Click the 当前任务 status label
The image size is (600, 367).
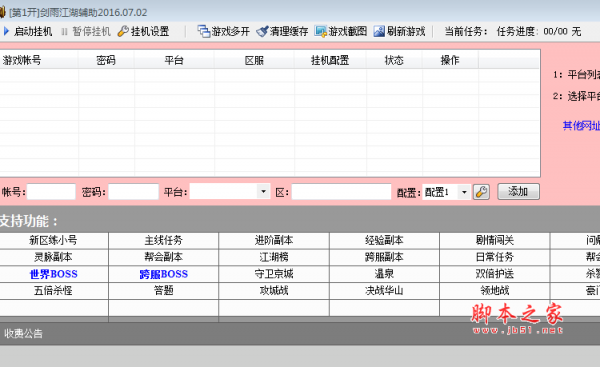(x=466, y=31)
